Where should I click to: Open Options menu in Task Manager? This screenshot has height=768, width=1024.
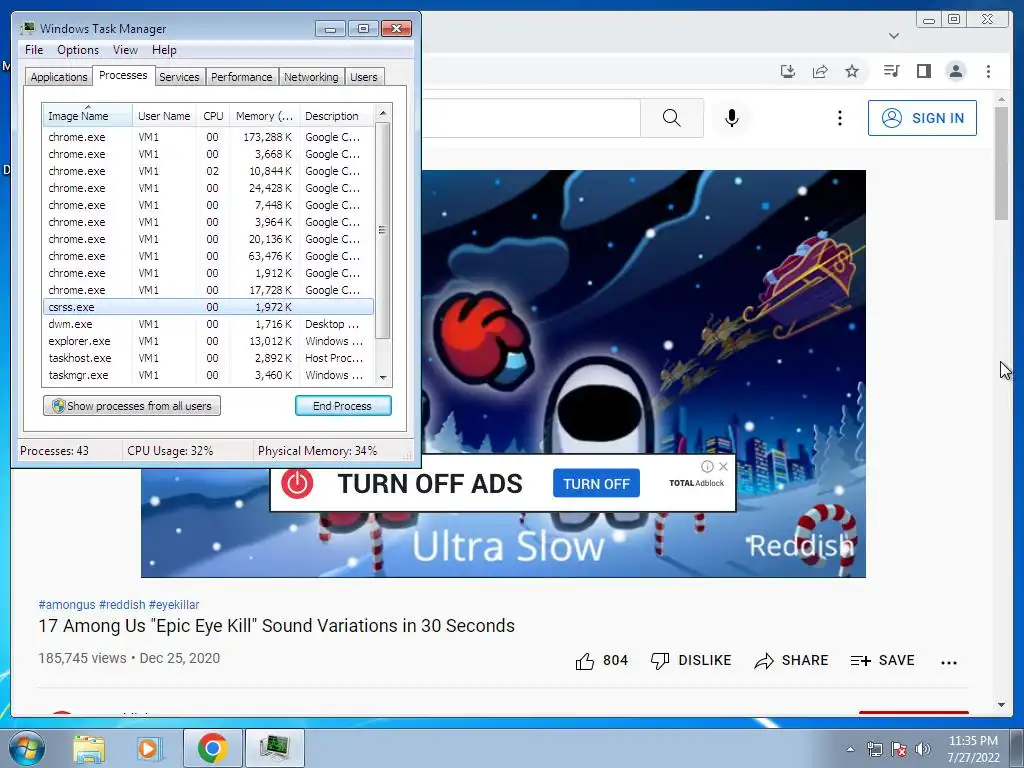[78, 50]
